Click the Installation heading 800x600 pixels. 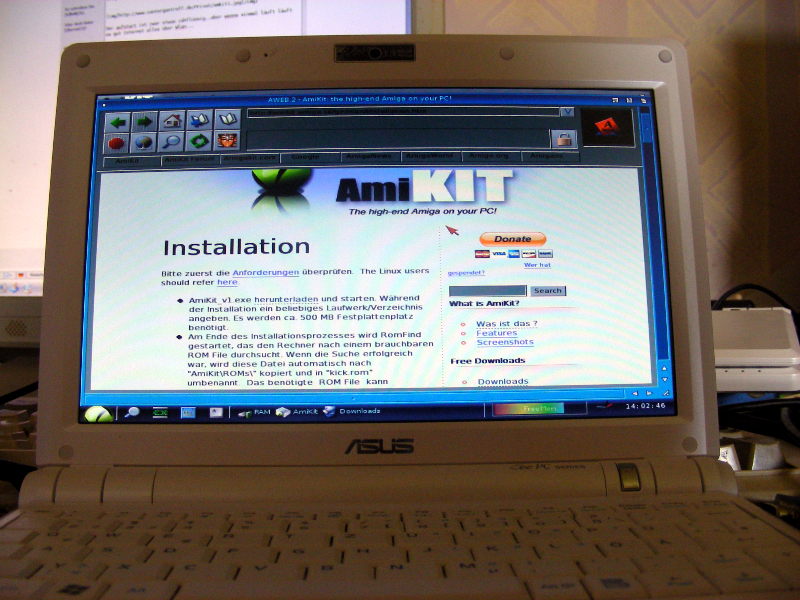(236, 247)
